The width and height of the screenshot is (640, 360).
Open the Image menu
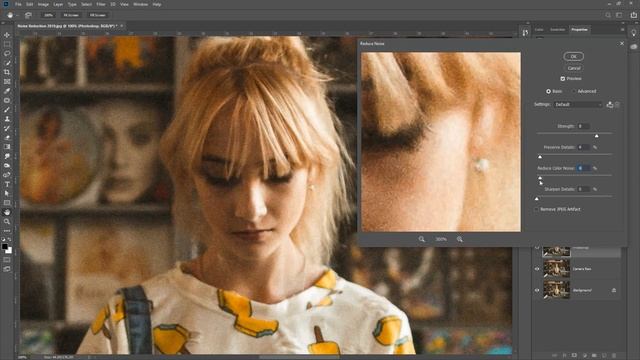[43, 4]
